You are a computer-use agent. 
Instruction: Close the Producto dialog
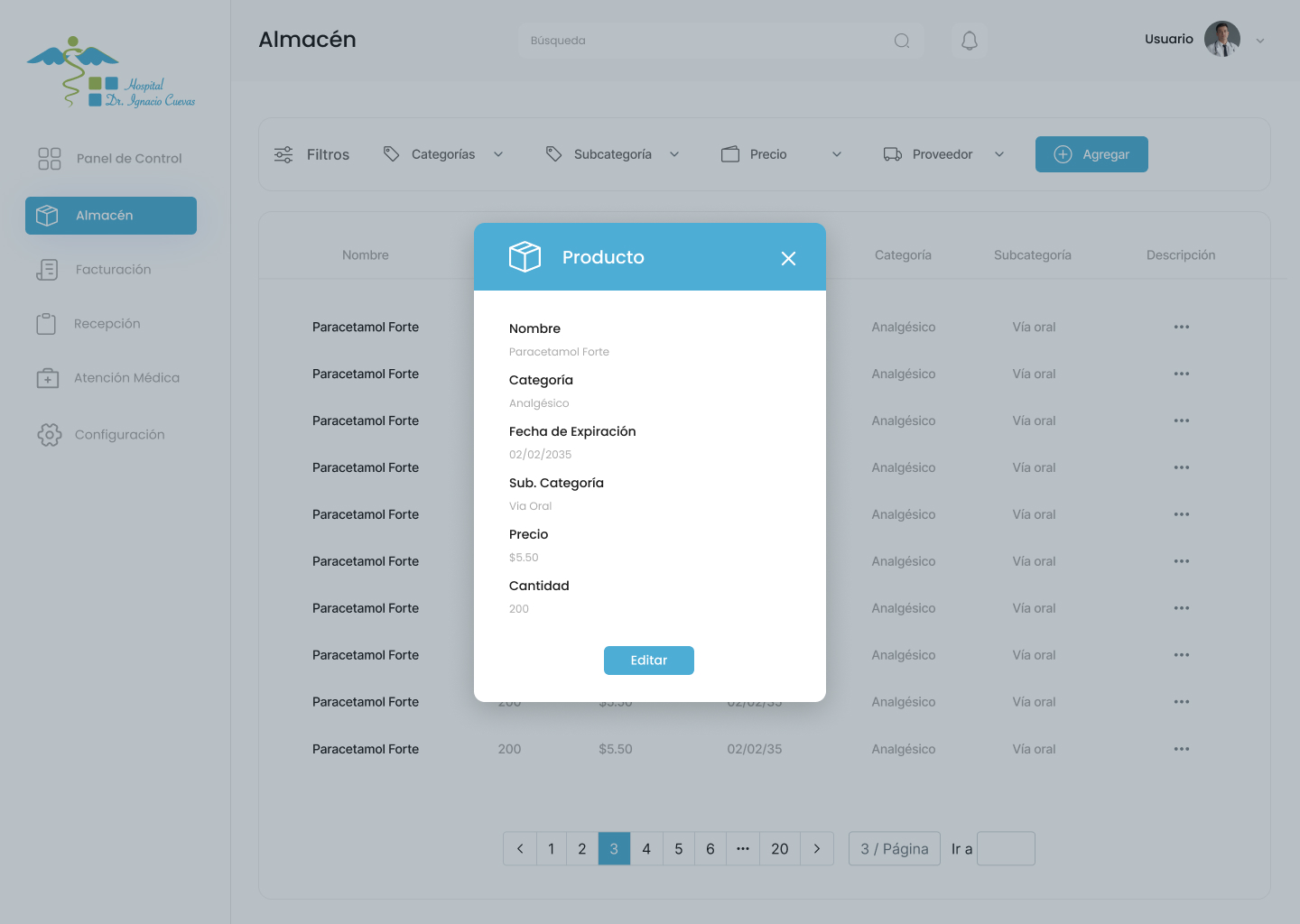click(x=788, y=258)
